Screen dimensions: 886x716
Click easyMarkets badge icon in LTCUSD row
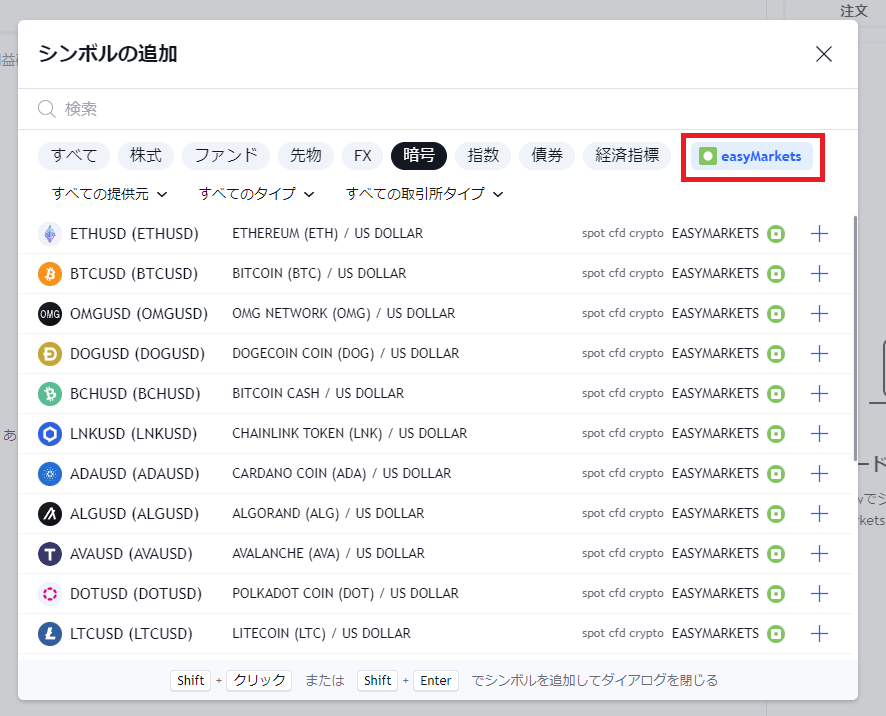point(776,634)
